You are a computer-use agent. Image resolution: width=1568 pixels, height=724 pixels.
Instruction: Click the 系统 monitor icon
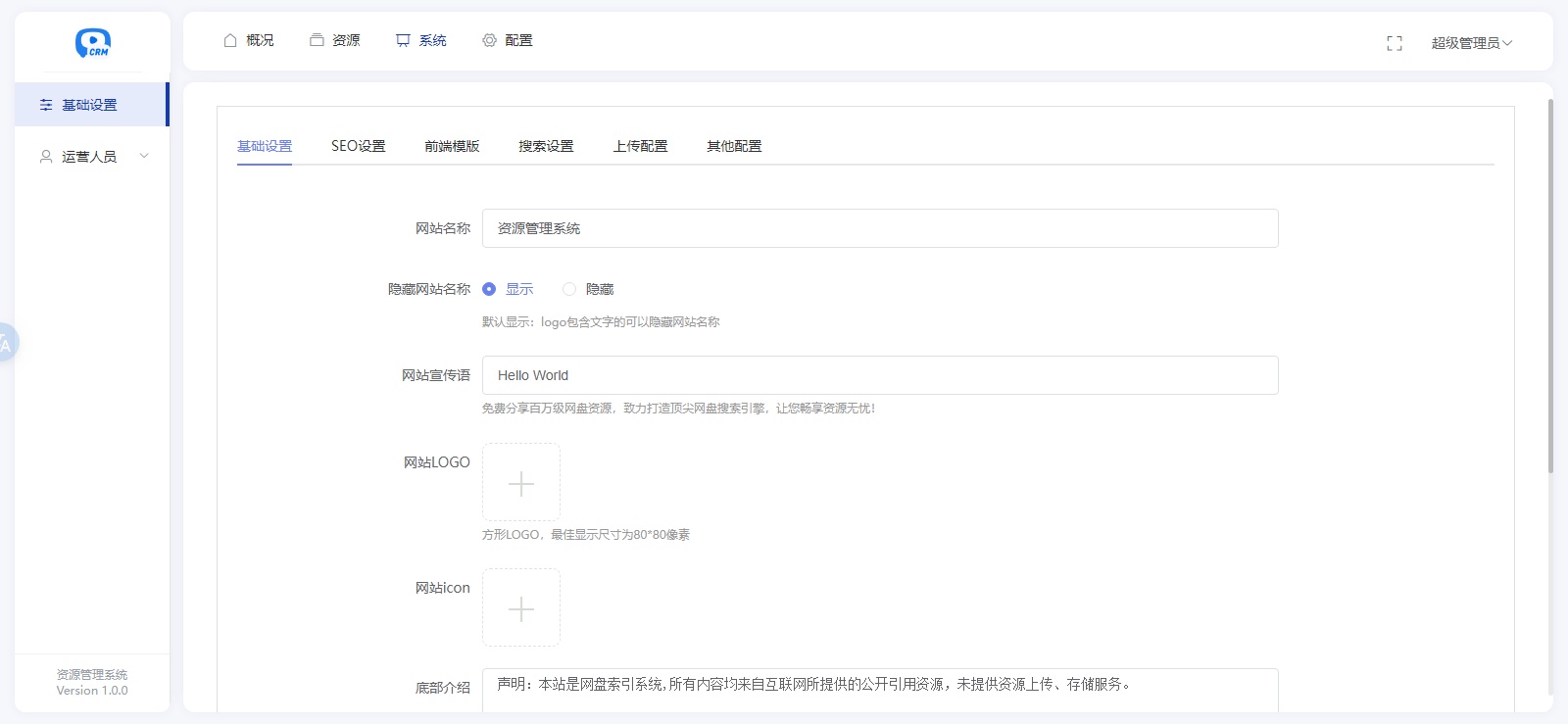pos(403,40)
